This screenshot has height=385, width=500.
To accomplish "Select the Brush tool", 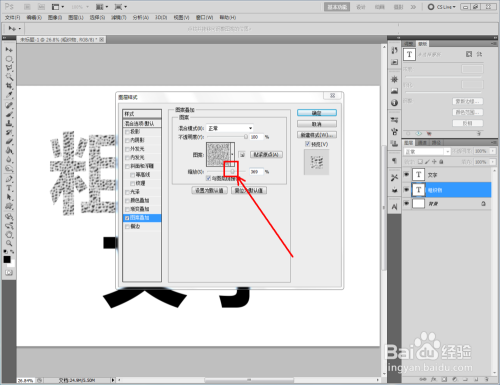I will point(9,115).
